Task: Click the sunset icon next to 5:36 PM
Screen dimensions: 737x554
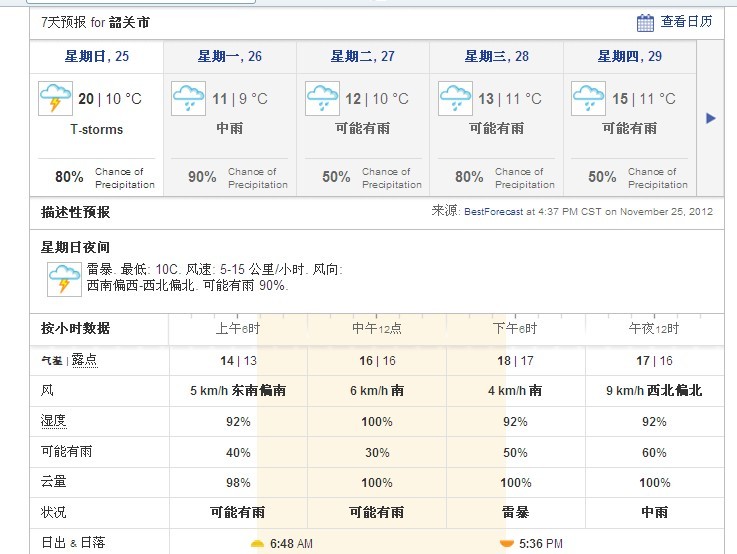Action: pos(506,543)
